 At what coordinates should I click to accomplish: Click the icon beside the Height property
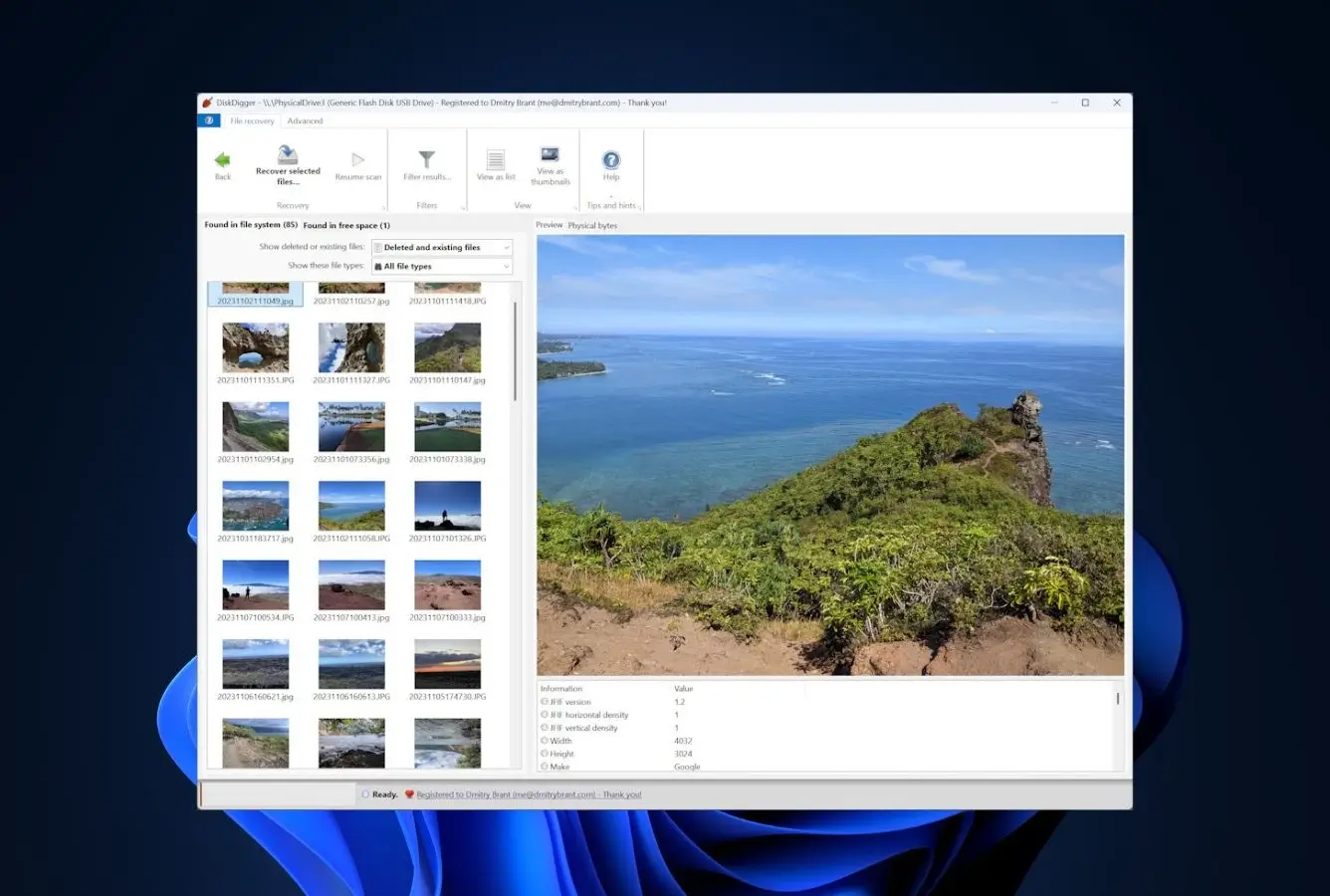545,754
